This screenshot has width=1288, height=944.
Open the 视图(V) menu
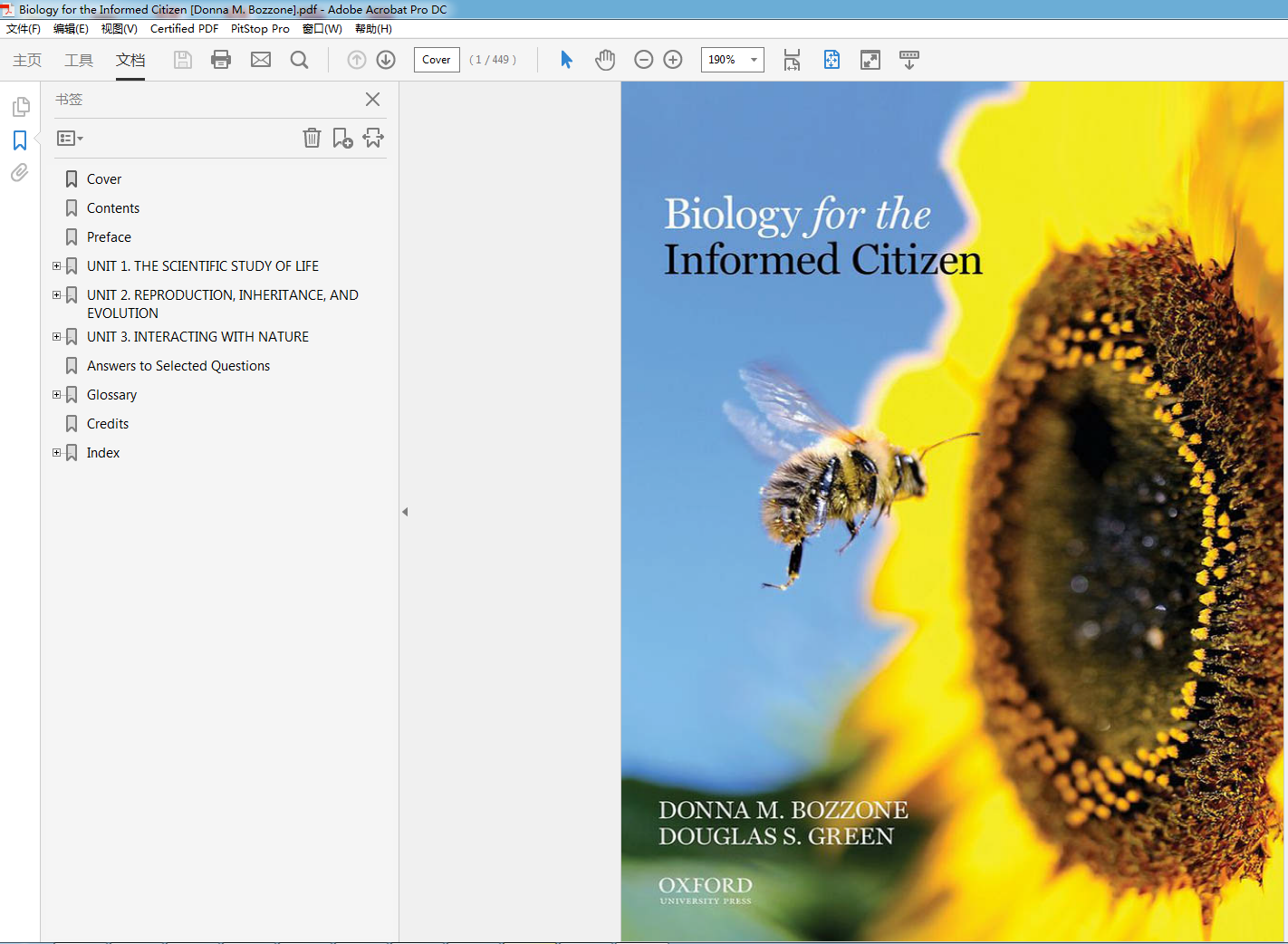[120, 29]
